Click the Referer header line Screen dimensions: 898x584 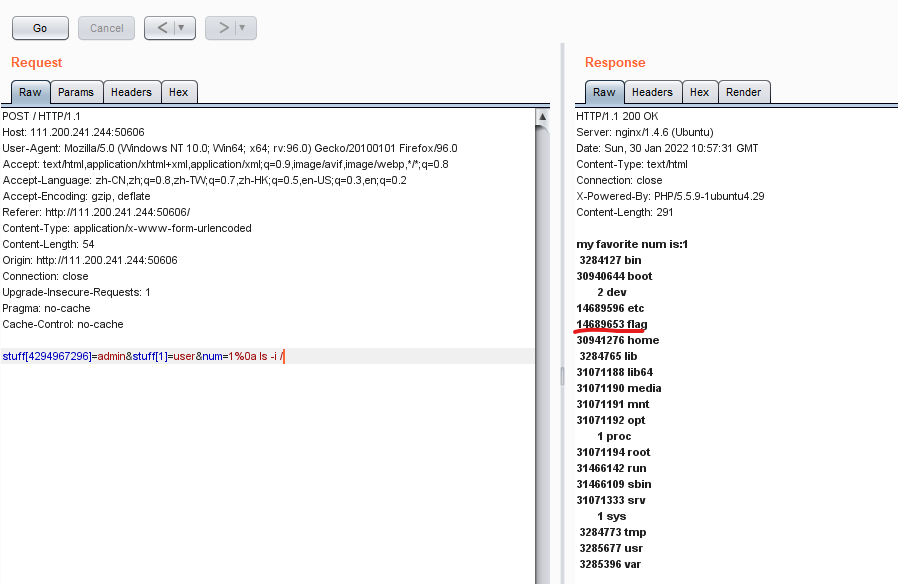point(96,212)
